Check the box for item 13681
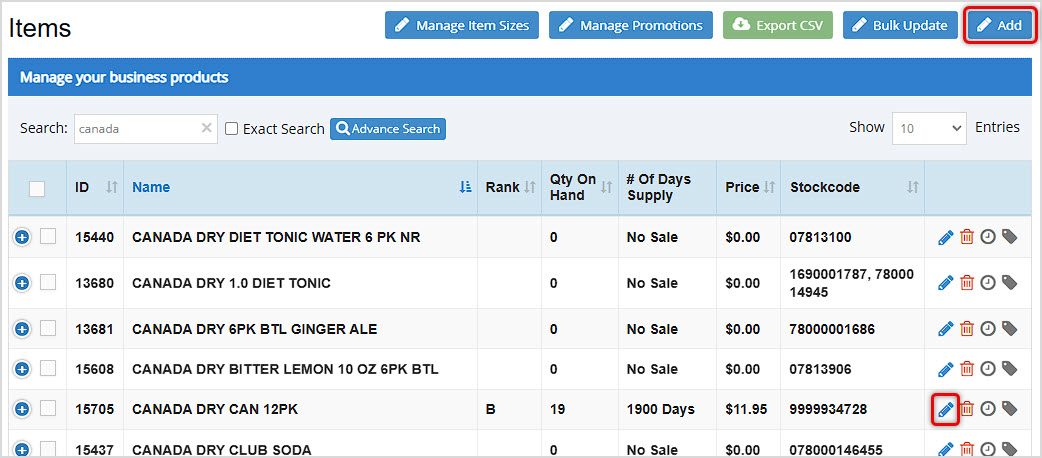 (48, 328)
